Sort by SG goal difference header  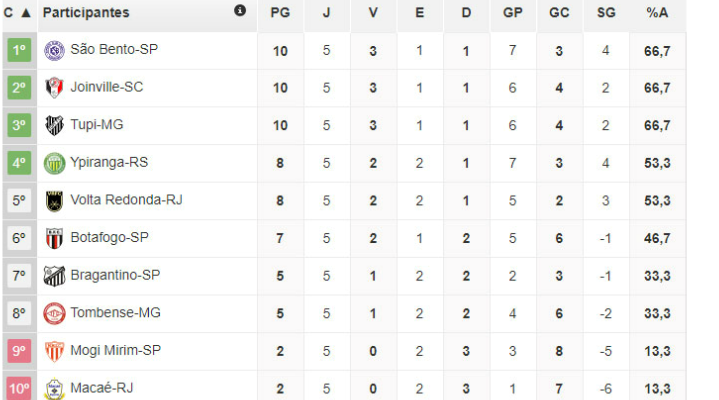click(605, 13)
